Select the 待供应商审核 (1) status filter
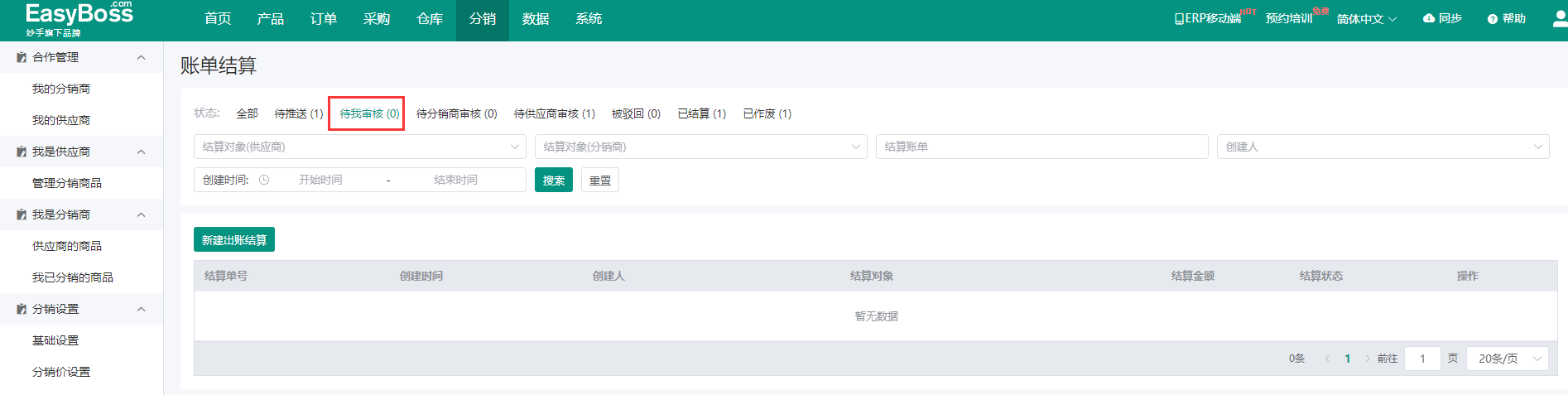This screenshot has width=1568, height=395. 554,113
